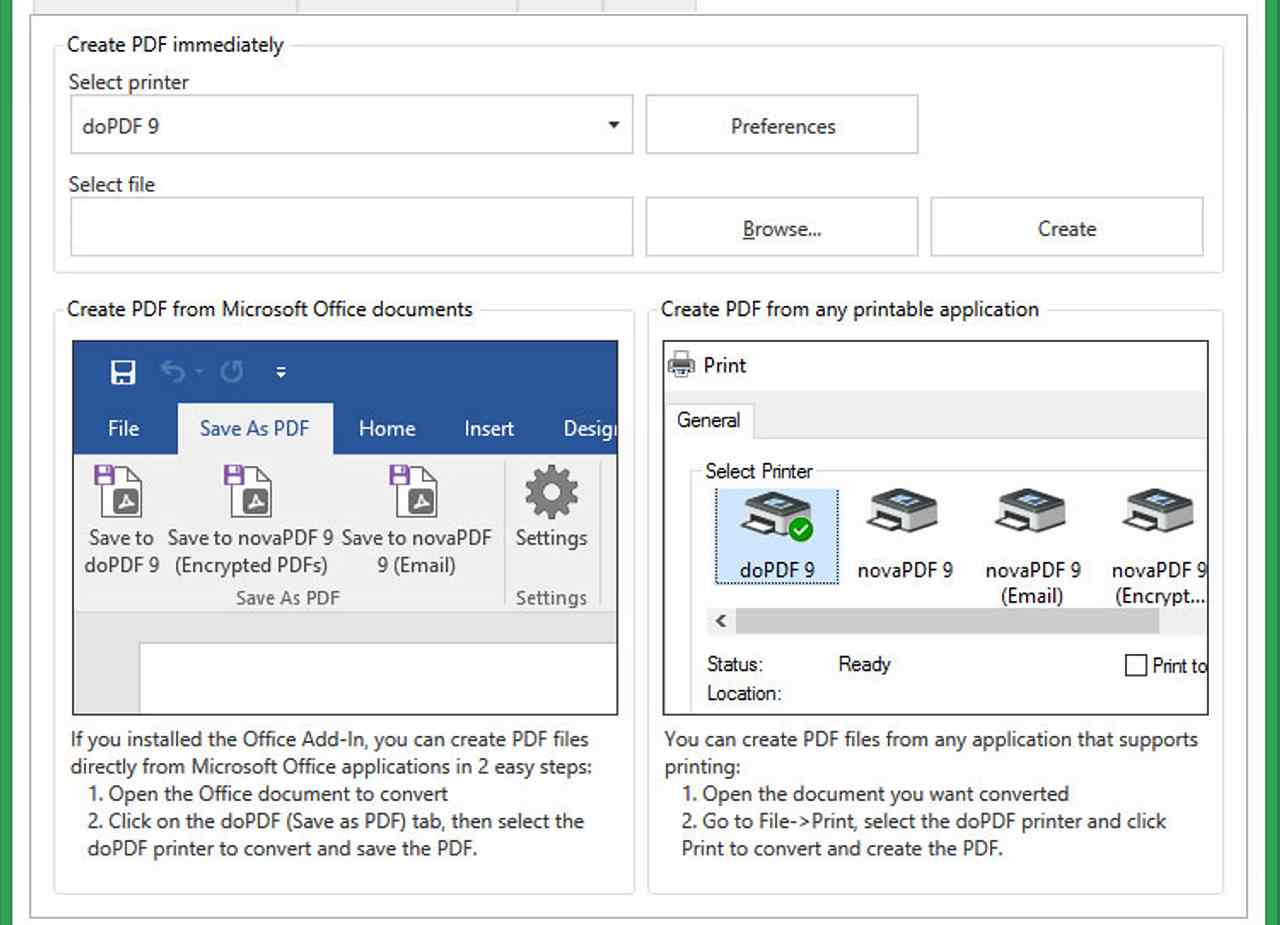Viewport: 1280px width, 925px height.
Task: Click the undo arrow icon
Action: point(173,373)
